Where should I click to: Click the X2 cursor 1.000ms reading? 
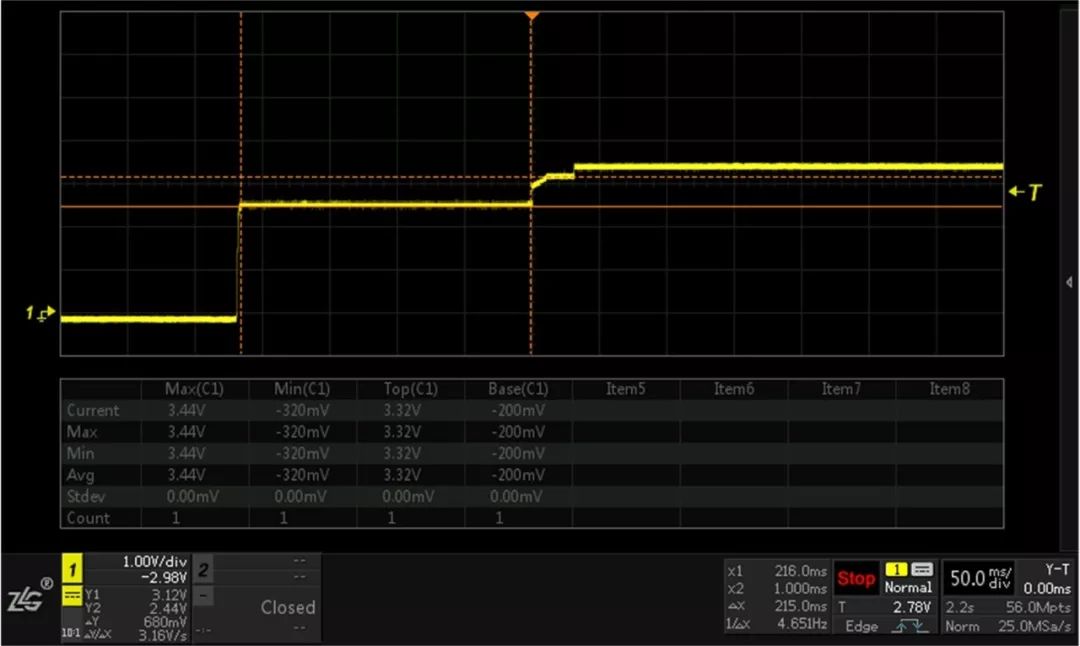pyautogui.click(x=800, y=589)
